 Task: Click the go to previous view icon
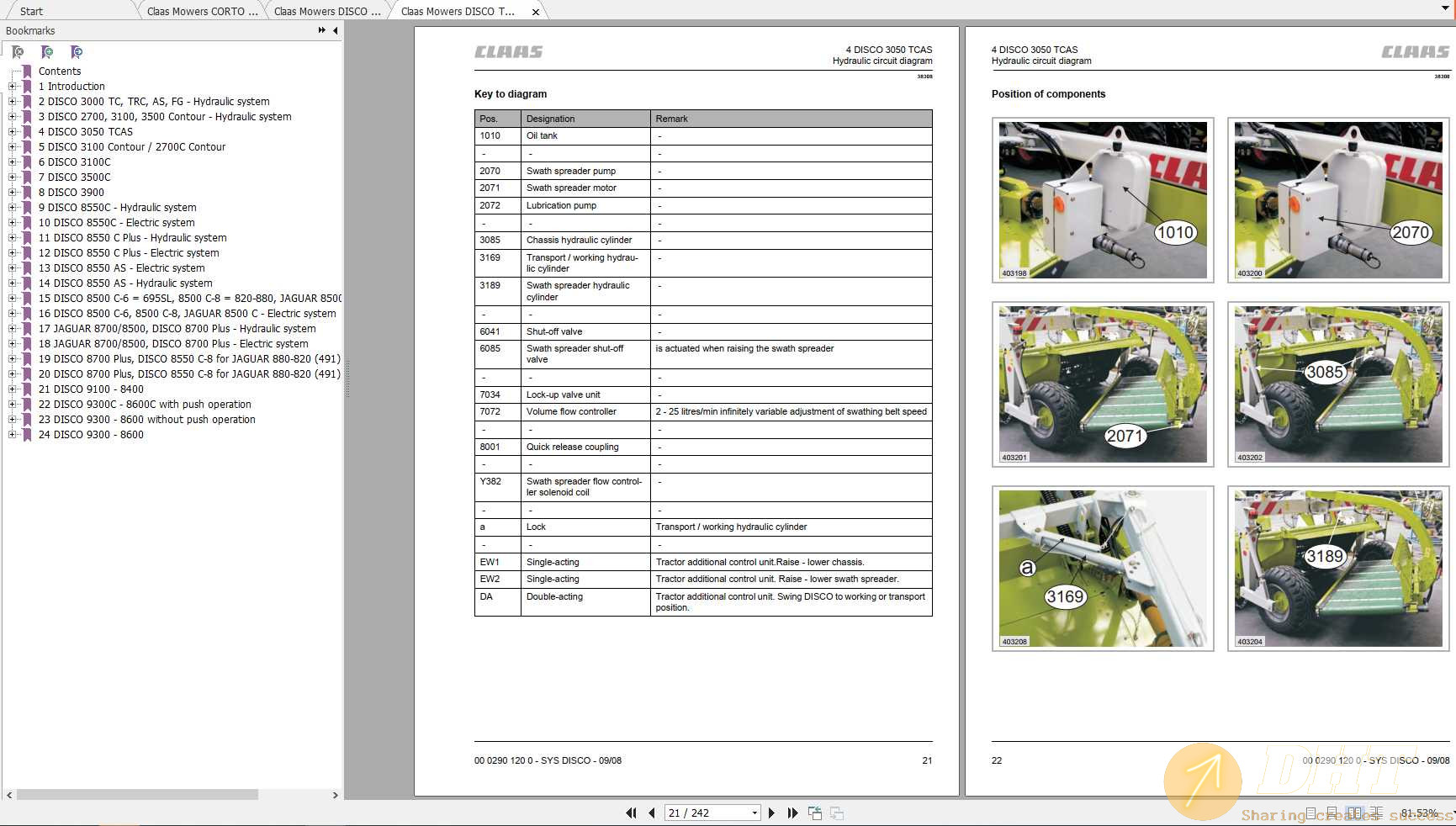tap(815, 813)
